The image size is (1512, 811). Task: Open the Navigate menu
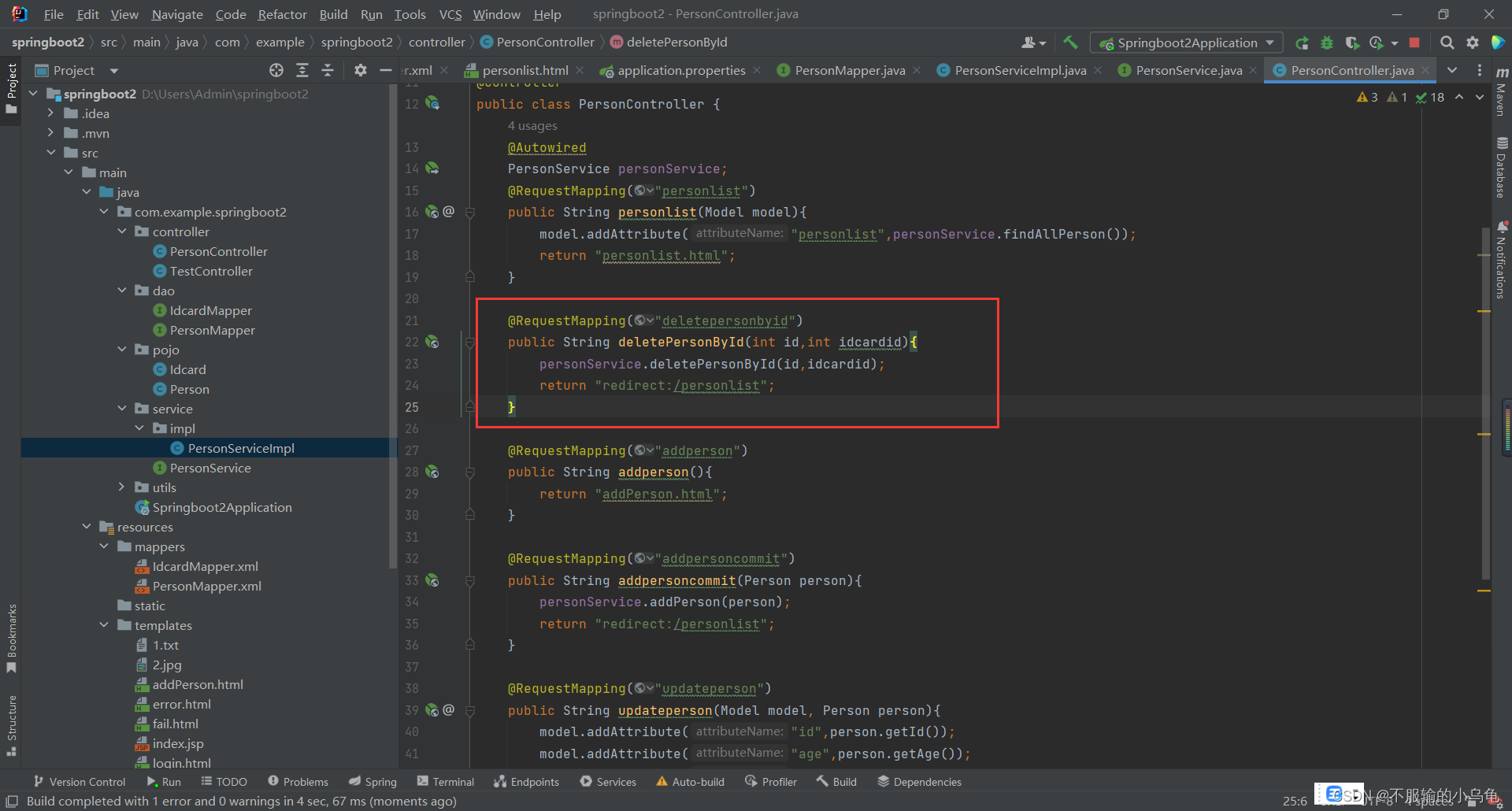click(x=177, y=14)
